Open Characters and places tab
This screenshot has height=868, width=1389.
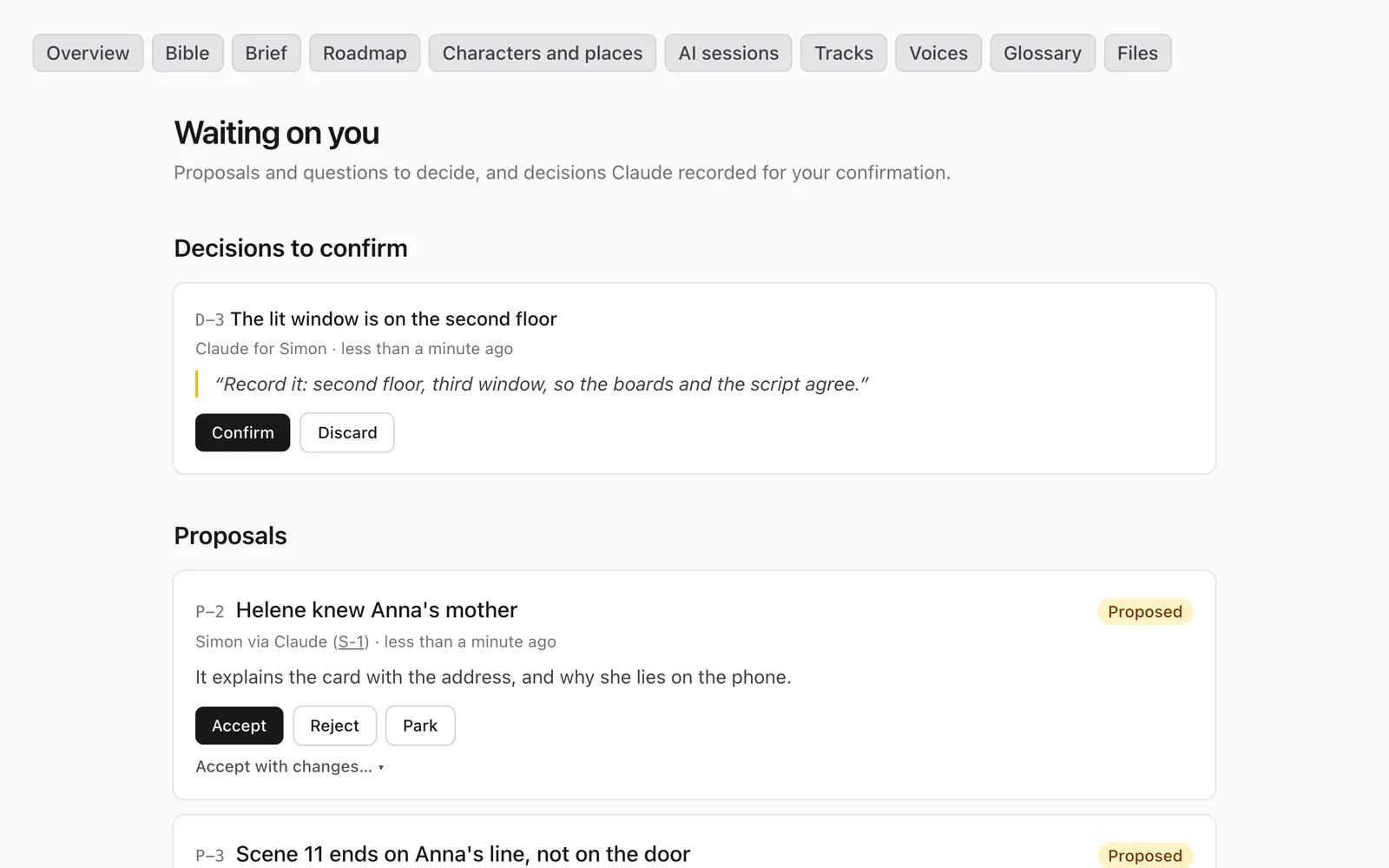tap(543, 53)
